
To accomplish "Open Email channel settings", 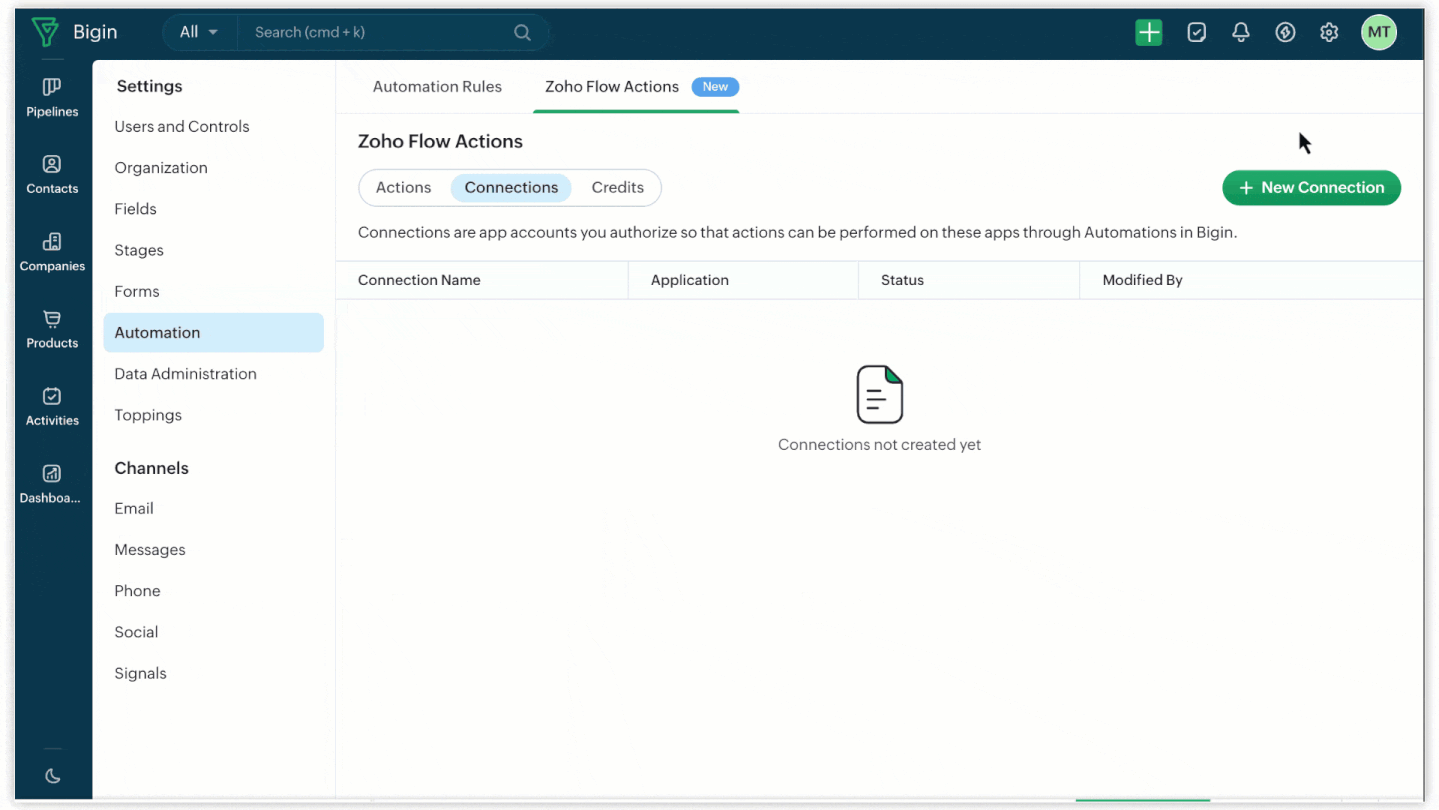I will (x=134, y=508).
